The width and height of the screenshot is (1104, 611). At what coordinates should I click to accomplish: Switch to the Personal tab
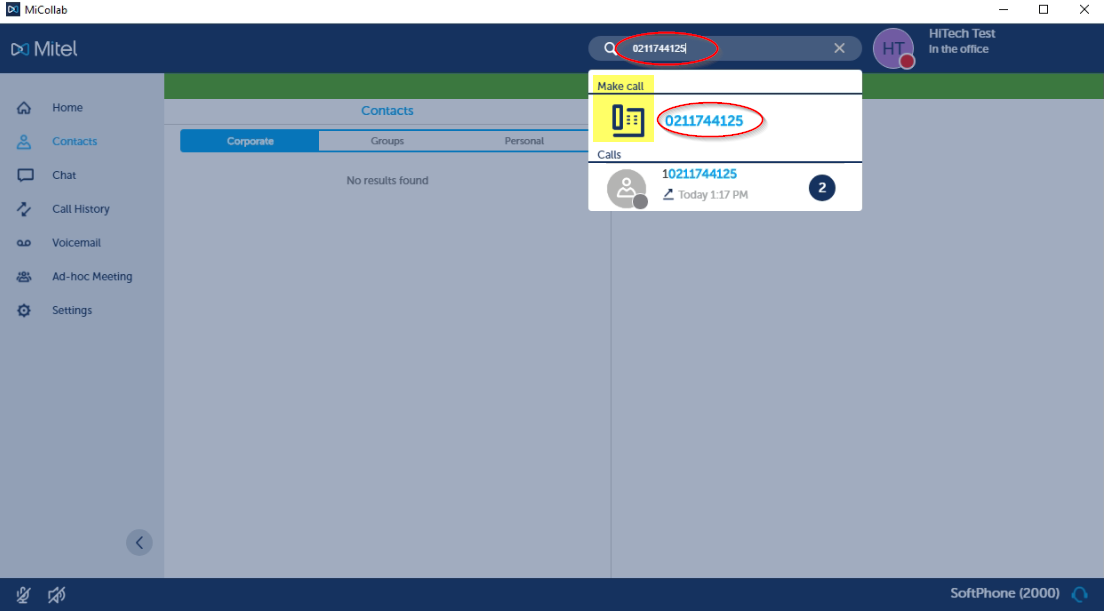pyautogui.click(x=523, y=141)
